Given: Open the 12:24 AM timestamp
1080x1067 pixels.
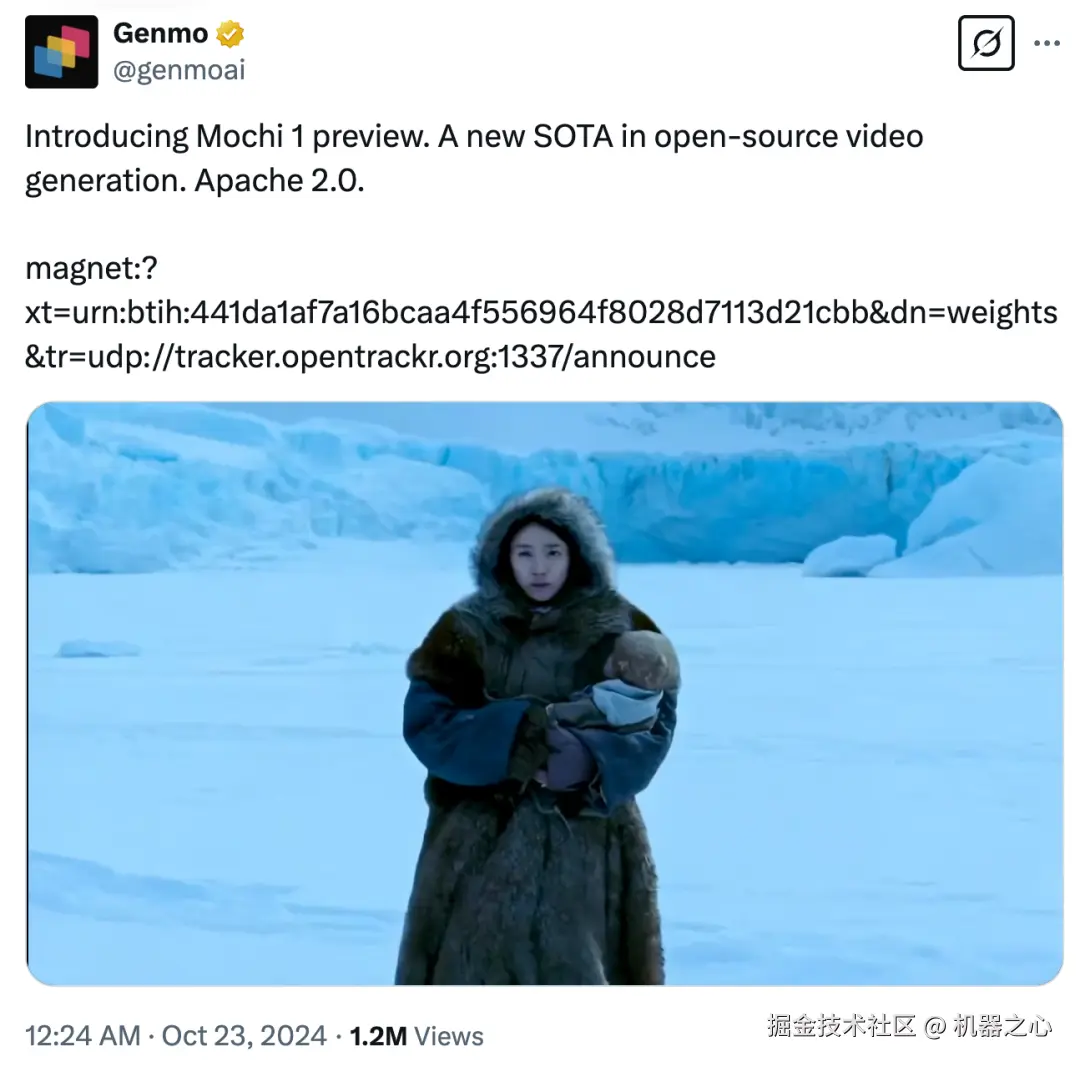Looking at the screenshot, I should pyautogui.click(x=83, y=1036).
